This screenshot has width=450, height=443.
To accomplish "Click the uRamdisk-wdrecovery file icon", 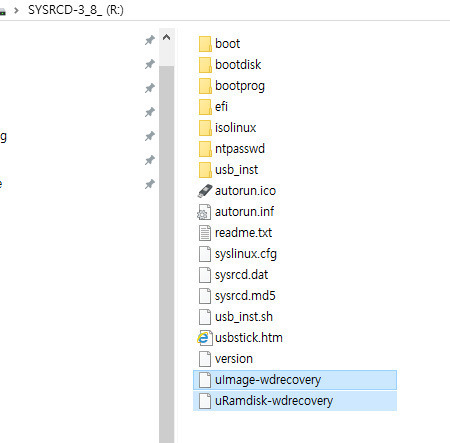I will pyautogui.click(x=205, y=401).
